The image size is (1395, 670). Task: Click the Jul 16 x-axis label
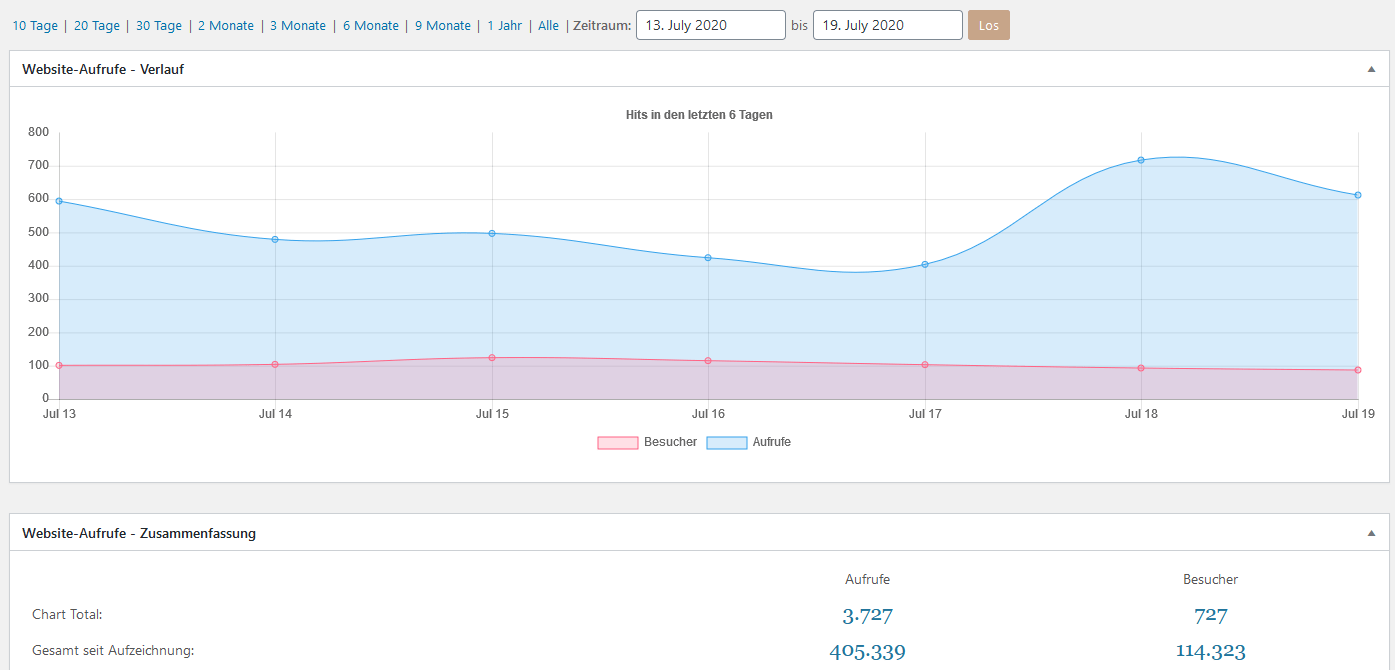tap(708, 414)
